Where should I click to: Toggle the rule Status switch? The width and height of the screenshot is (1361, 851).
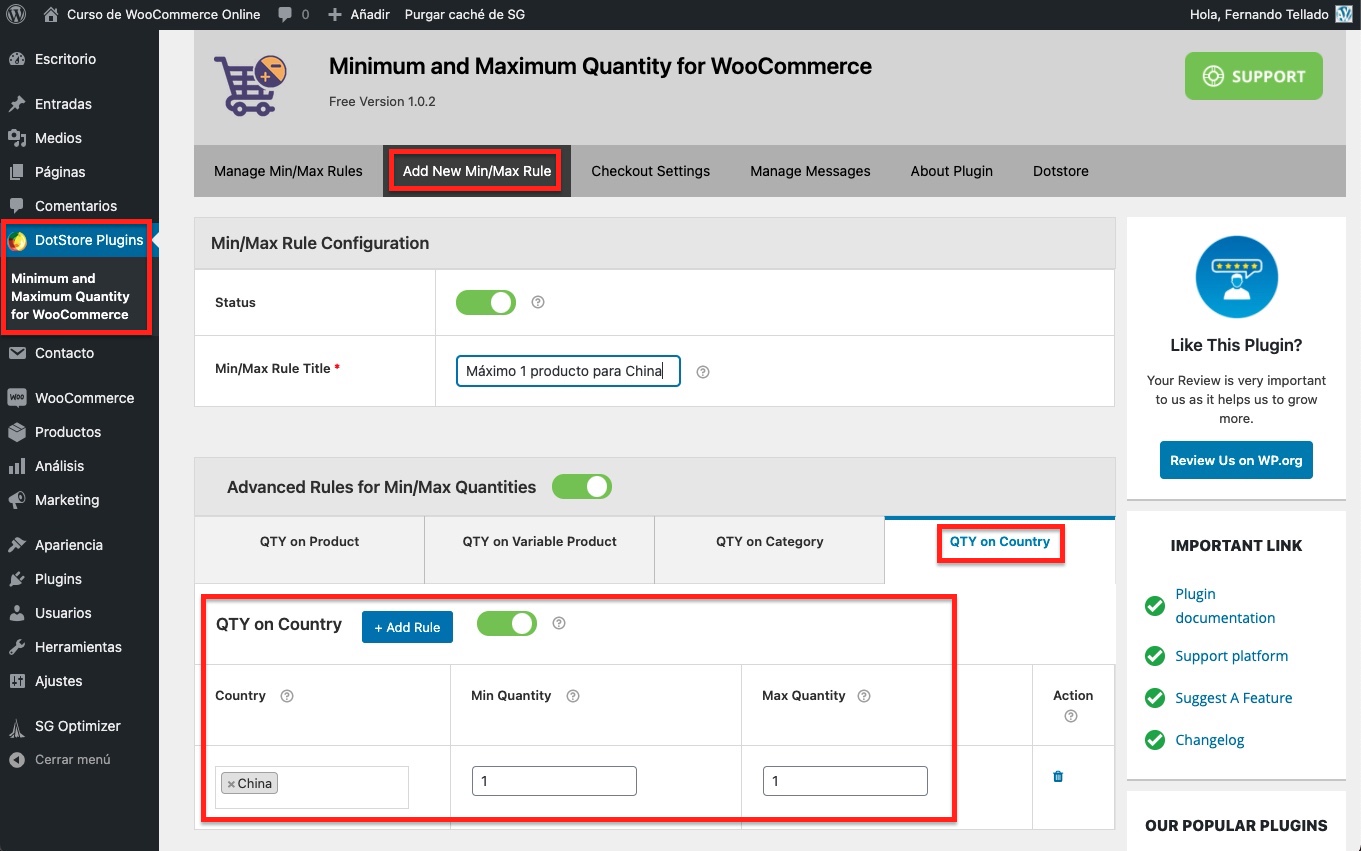tap(486, 302)
